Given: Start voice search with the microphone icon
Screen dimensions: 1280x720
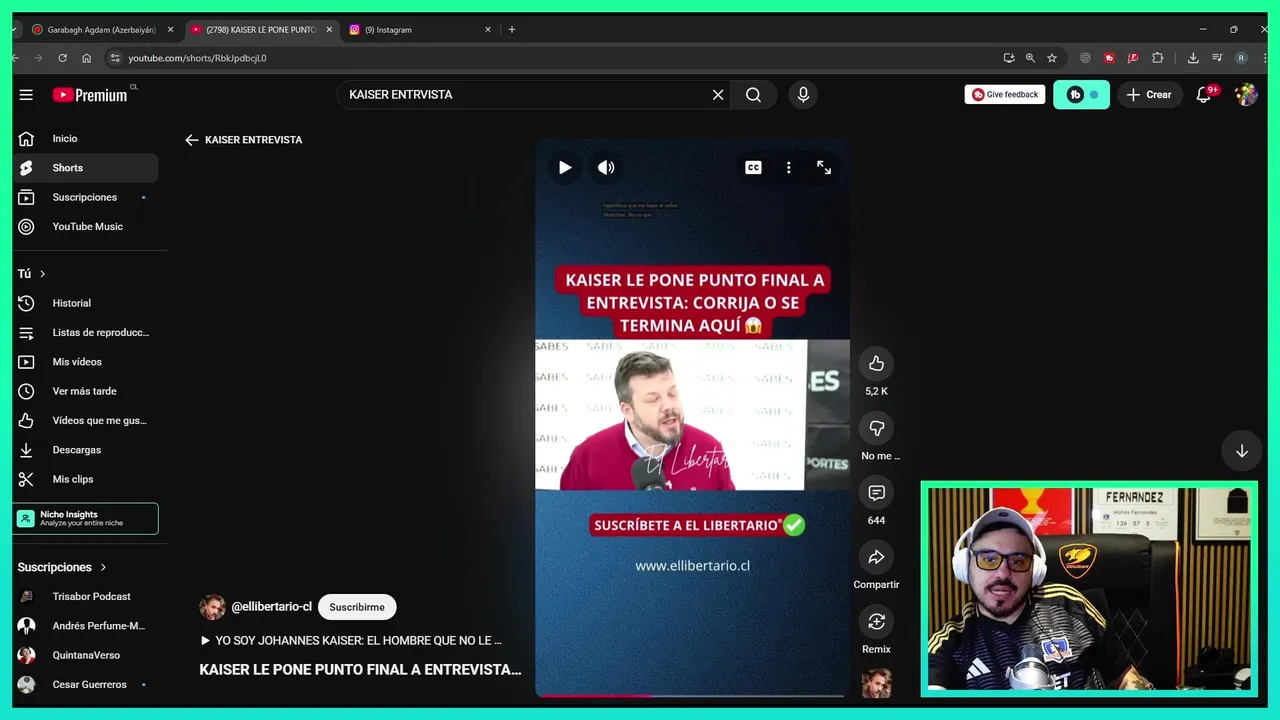Looking at the screenshot, I should click(x=803, y=94).
